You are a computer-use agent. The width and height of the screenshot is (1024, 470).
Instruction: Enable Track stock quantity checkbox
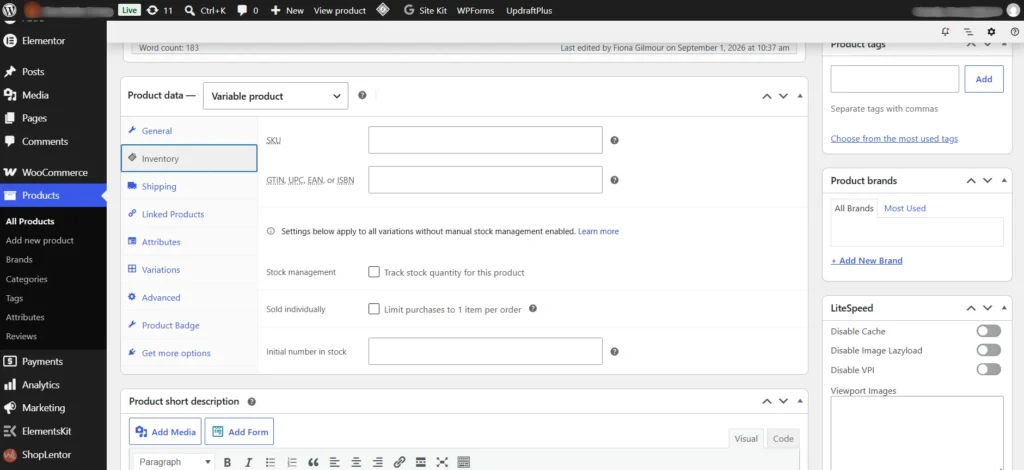[374, 272]
